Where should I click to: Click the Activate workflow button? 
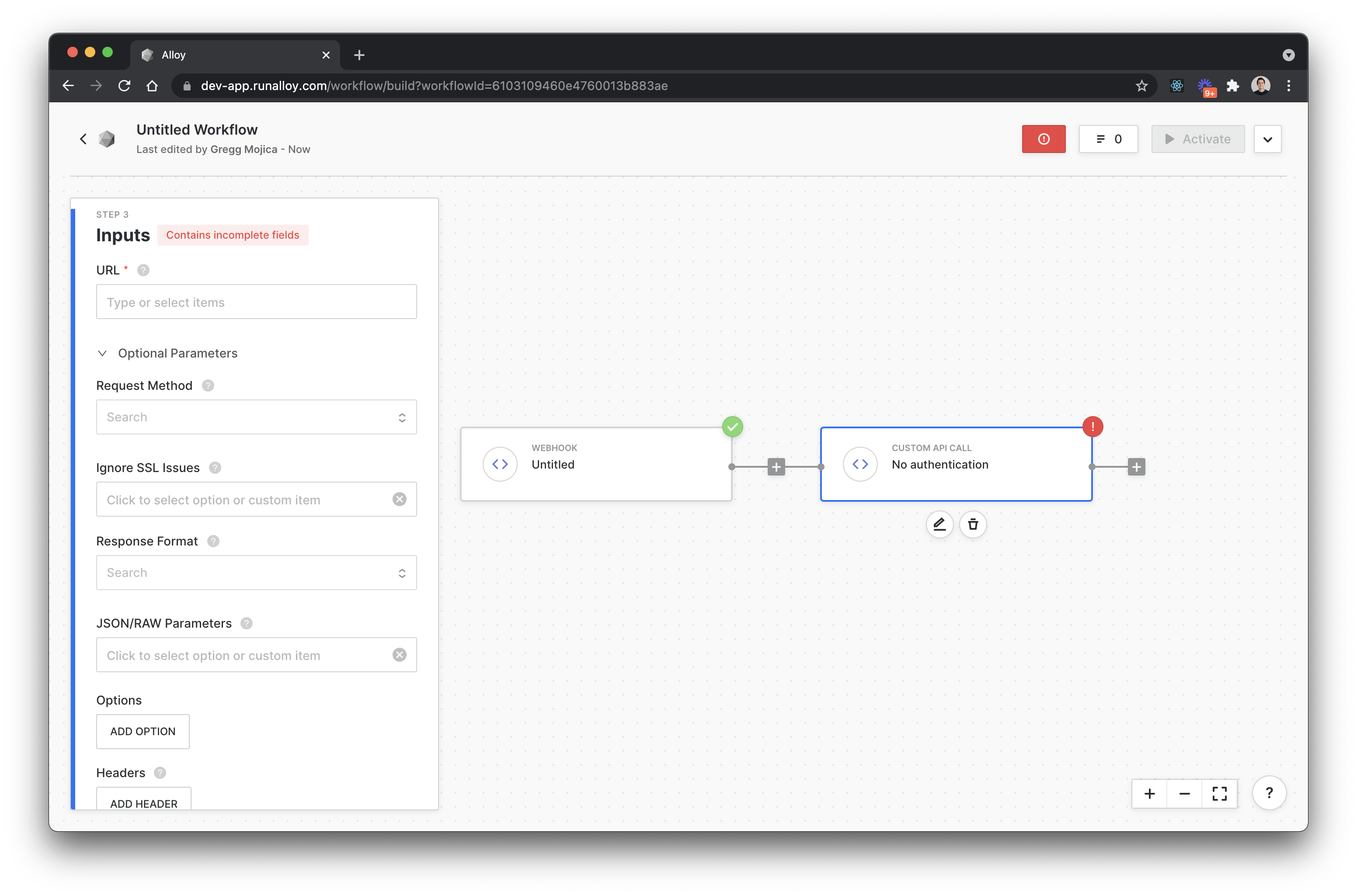tap(1197, 139)
